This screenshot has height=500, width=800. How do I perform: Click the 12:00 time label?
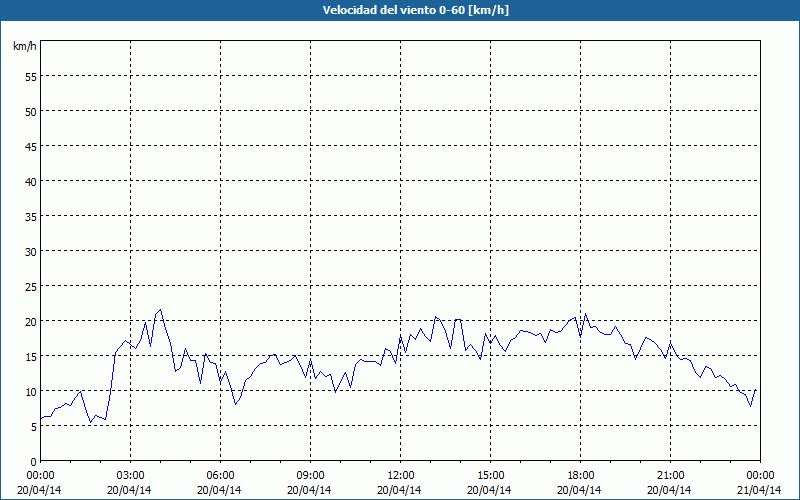point(401,475)
